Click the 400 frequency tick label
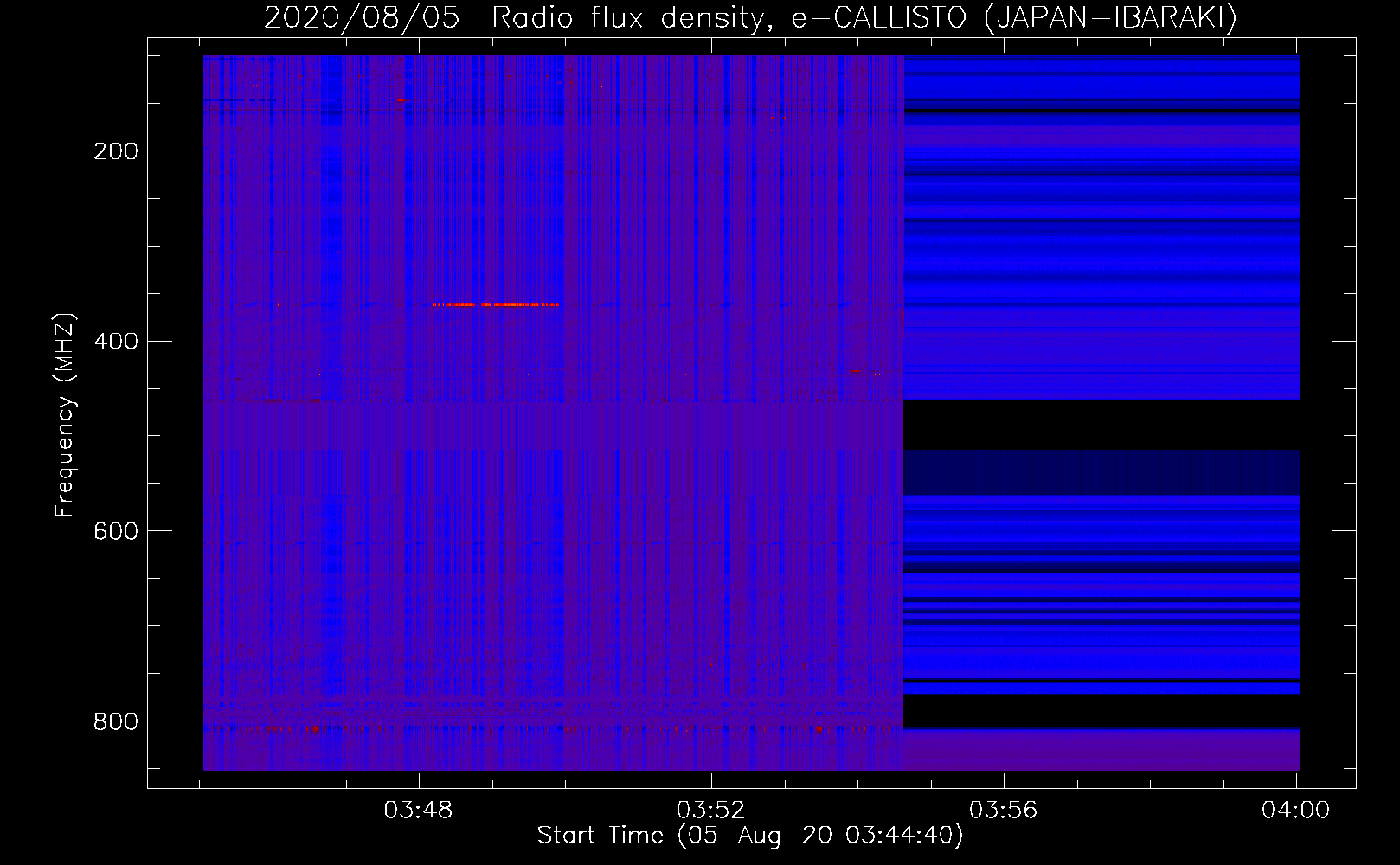The image size is (1400, 865). (116, 341)
